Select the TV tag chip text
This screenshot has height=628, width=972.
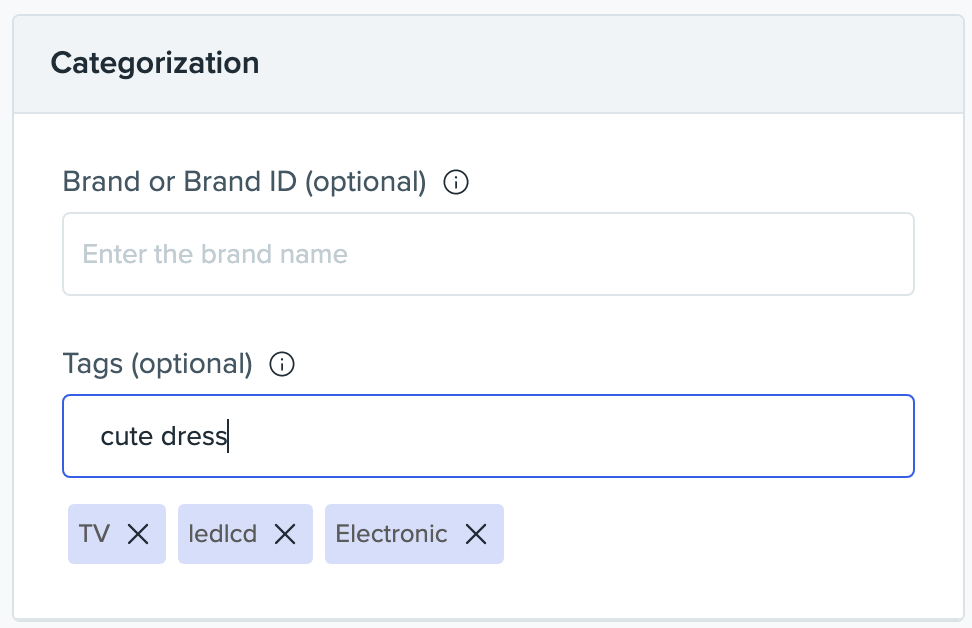click(94, 534)
